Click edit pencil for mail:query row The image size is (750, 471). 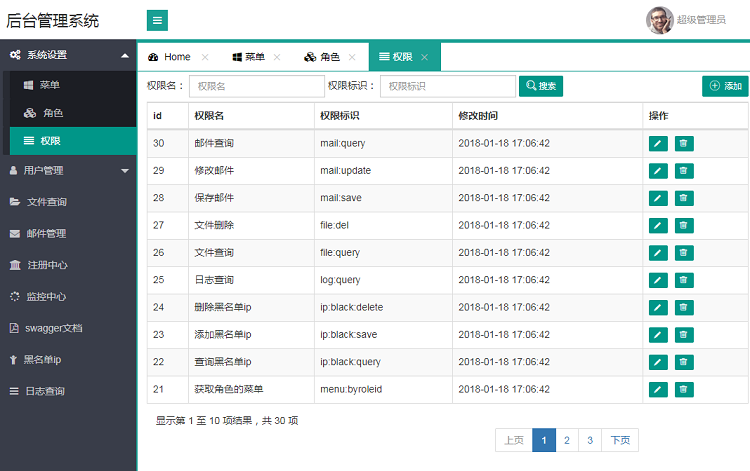click(658, 143)
